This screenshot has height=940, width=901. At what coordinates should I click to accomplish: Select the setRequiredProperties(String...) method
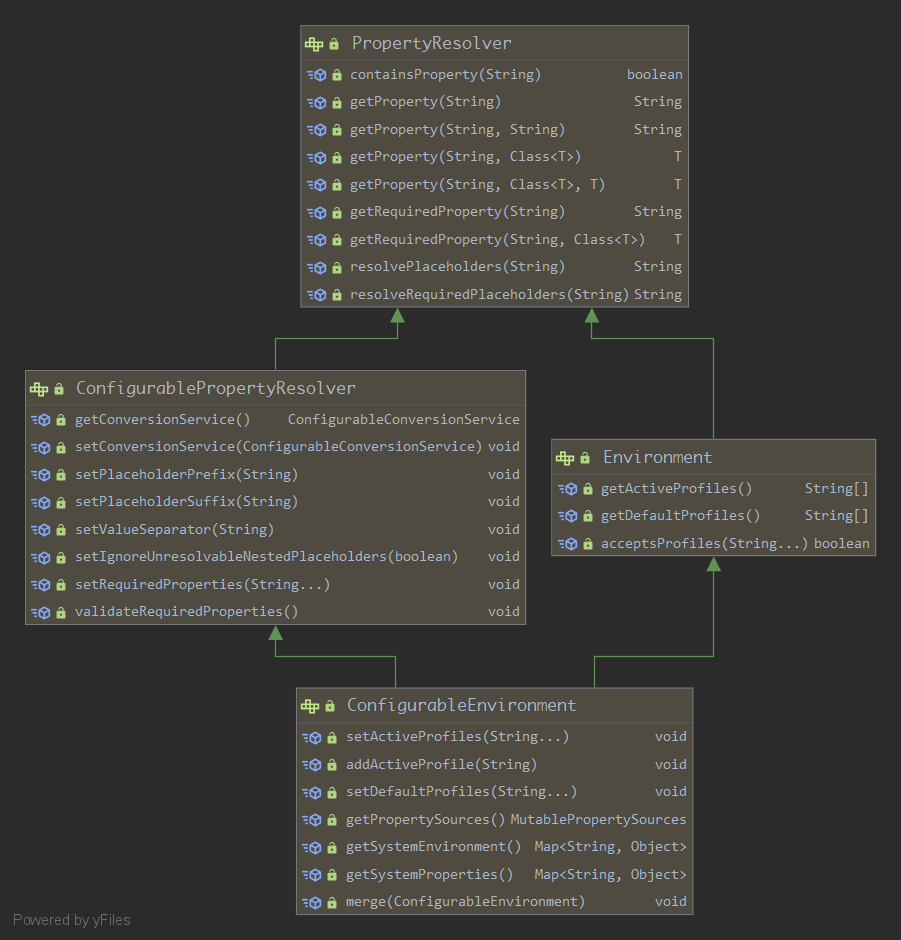(203, 585)
